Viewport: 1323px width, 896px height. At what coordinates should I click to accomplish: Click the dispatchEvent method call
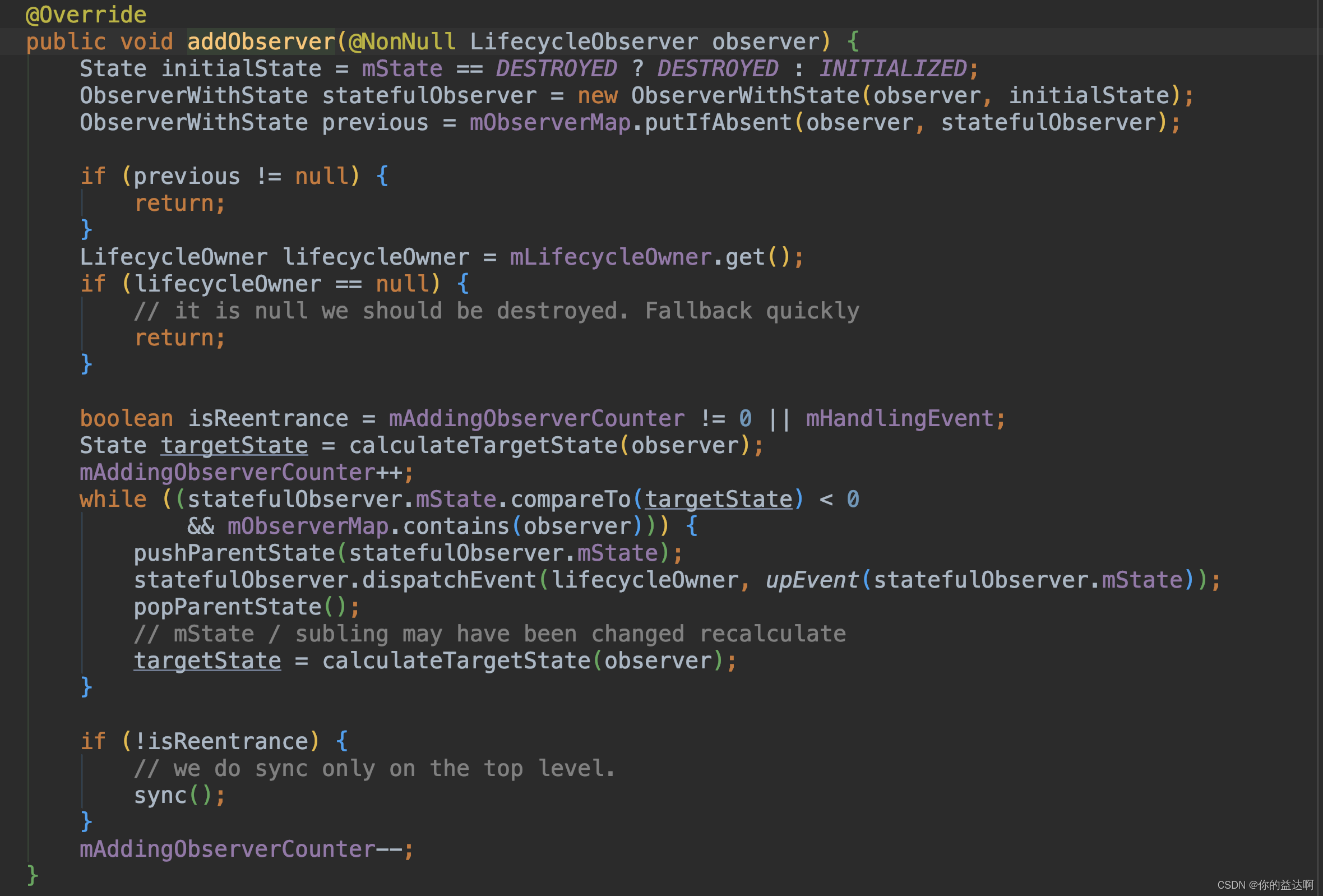coord(449,580)
